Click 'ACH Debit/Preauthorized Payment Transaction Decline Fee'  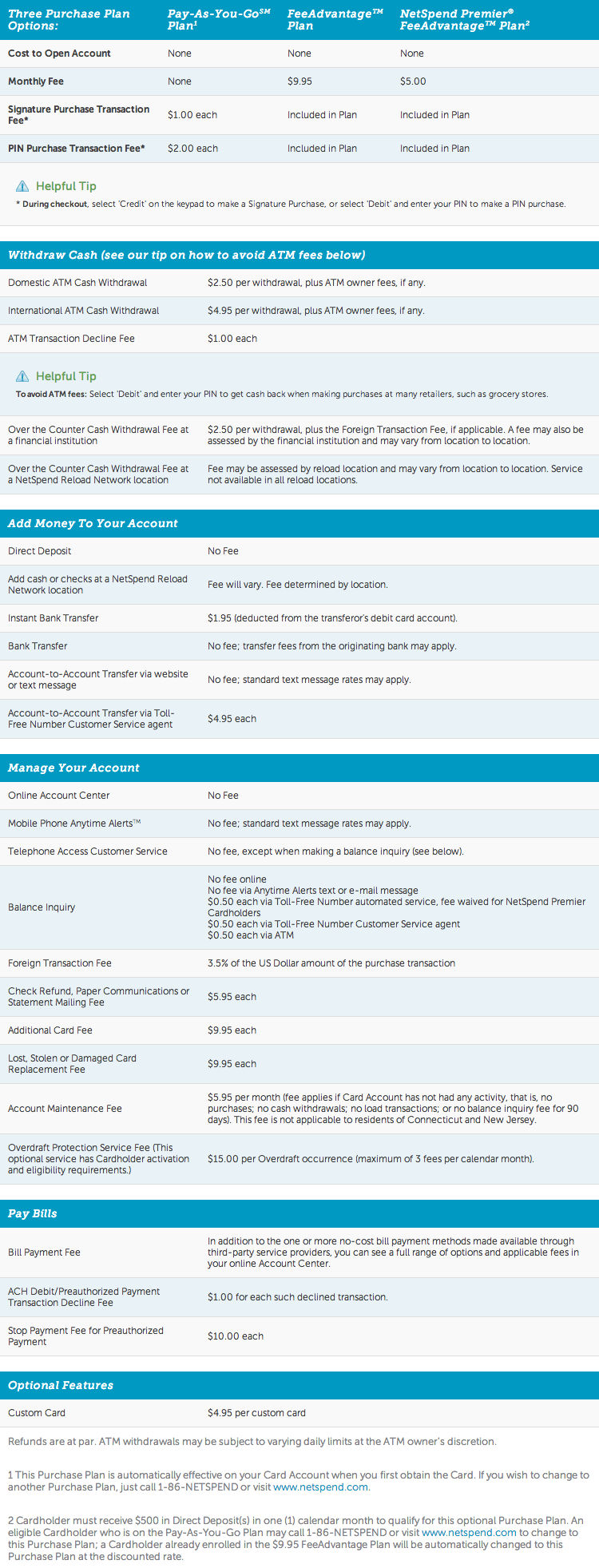click(84, 1297)
